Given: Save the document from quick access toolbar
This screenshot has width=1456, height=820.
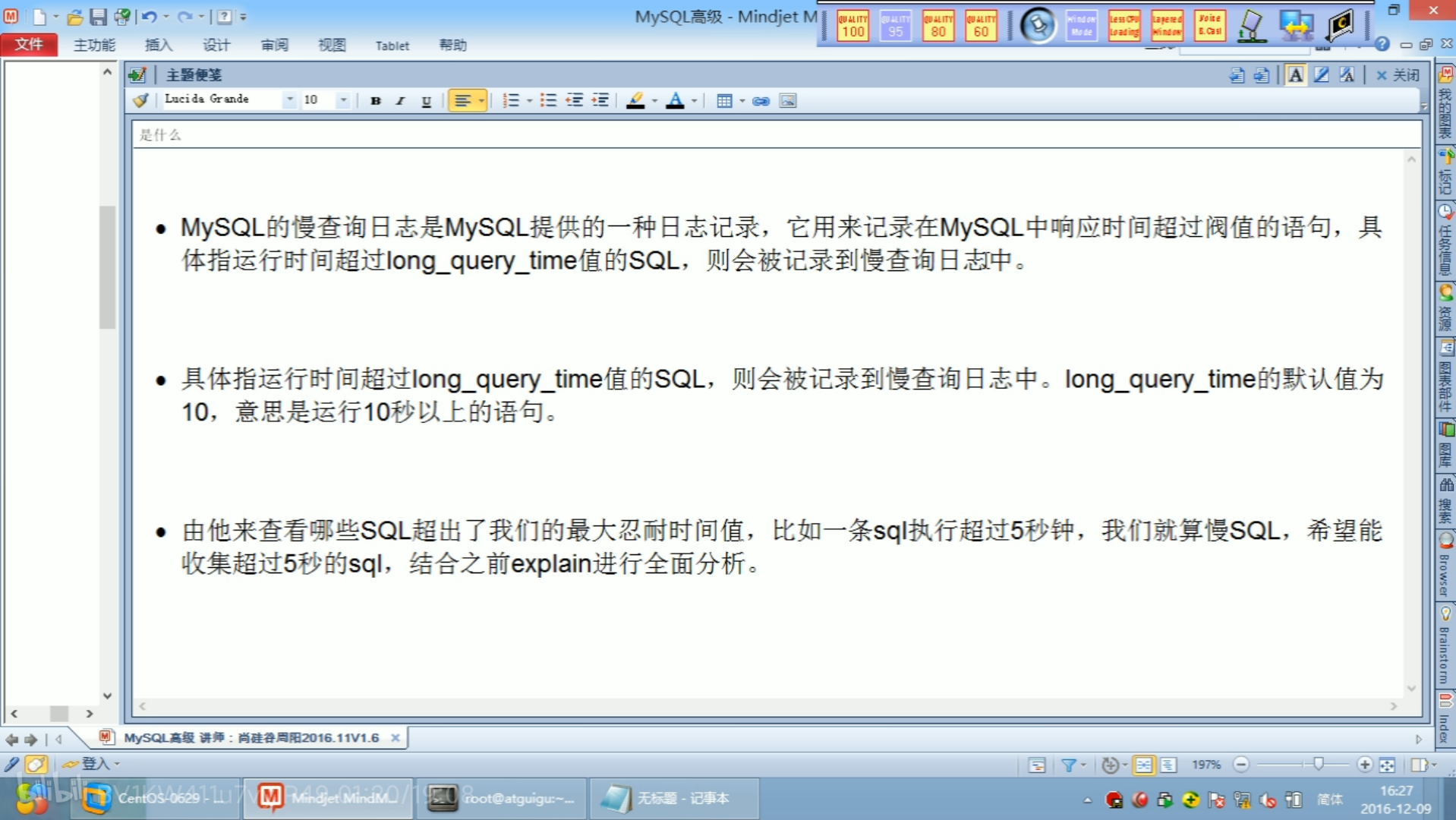Looking at the screenshot, I should tap(99, 16).
